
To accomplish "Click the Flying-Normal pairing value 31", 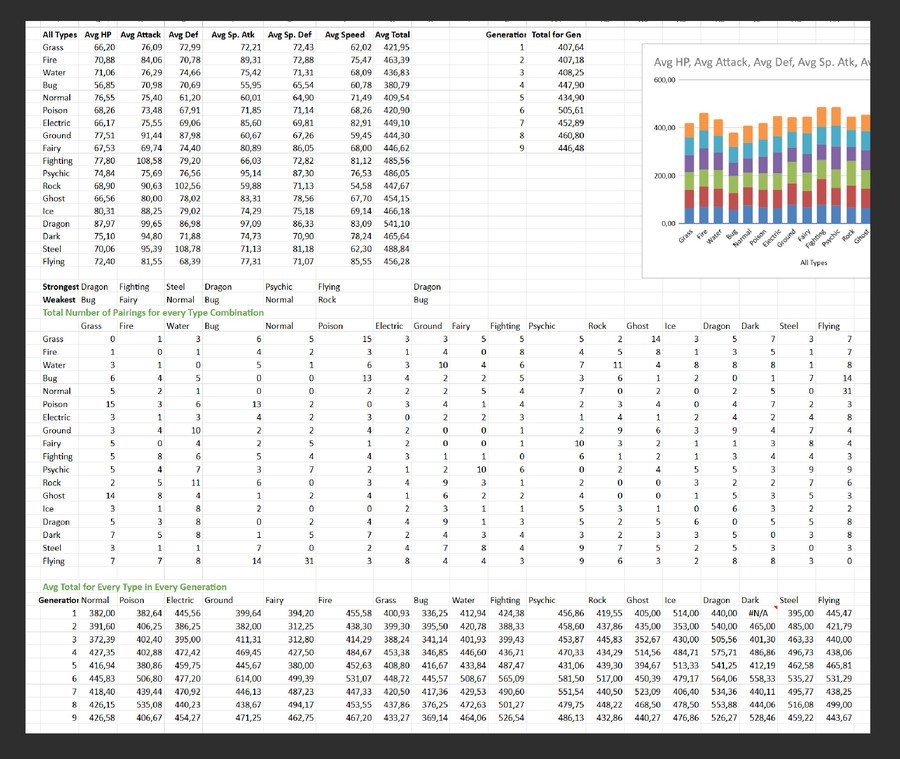I will pos(309,561).
